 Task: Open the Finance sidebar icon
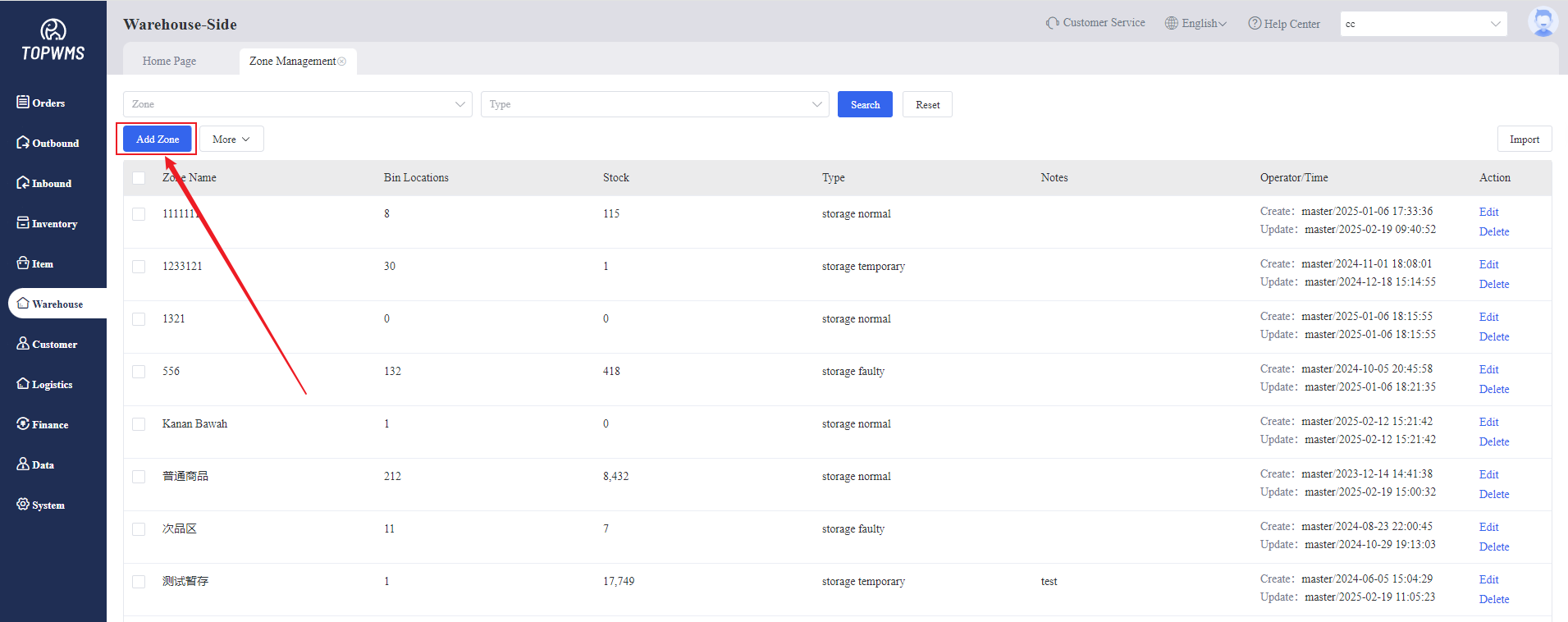tap(23, 423)
